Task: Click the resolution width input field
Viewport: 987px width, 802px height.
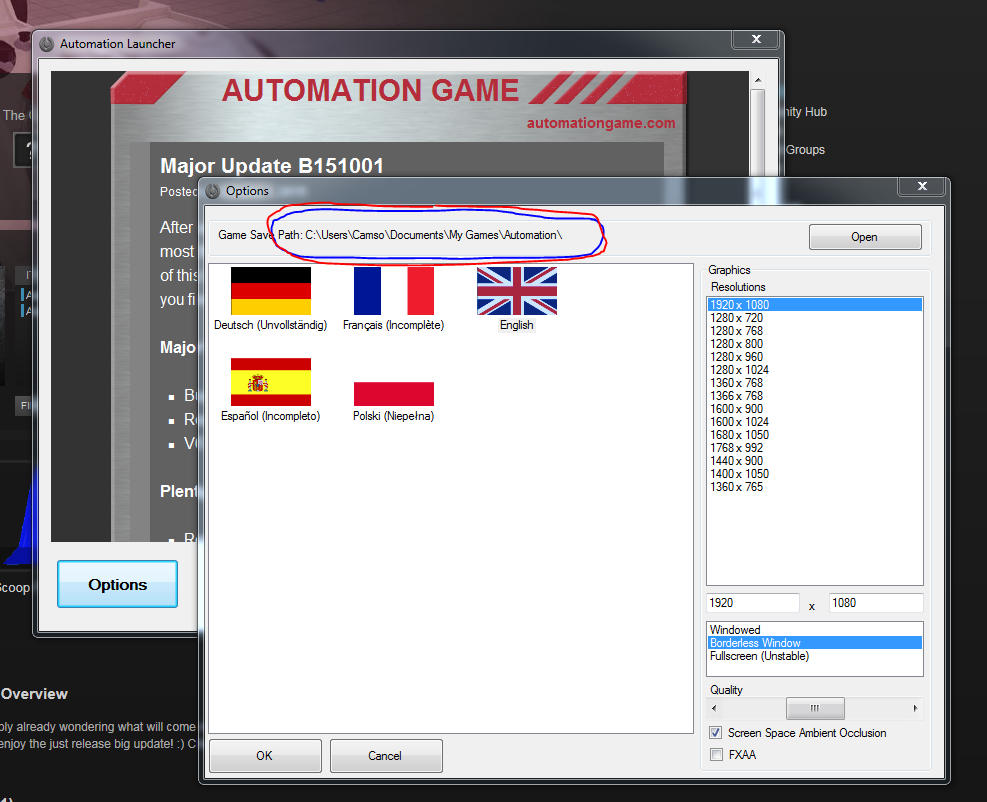Action: (752, 603)
